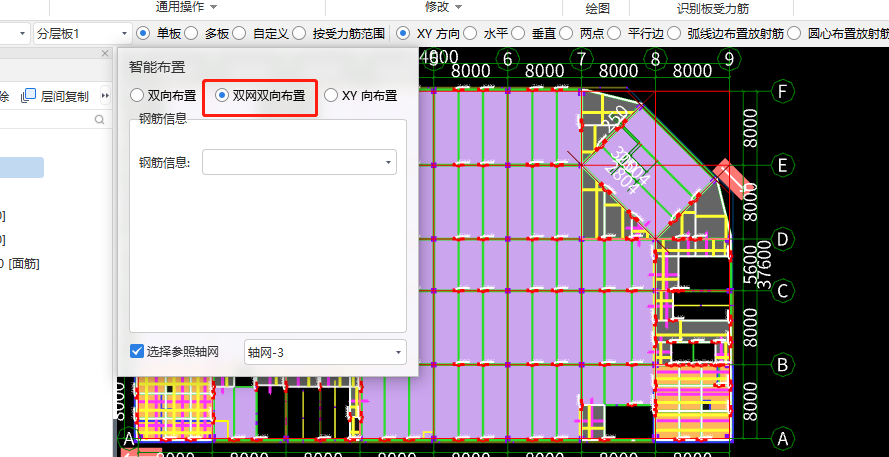This screenshot has width=889, height=457.
Task: Click axis bubble 7 at the top
Action: [x=581, y=58]
